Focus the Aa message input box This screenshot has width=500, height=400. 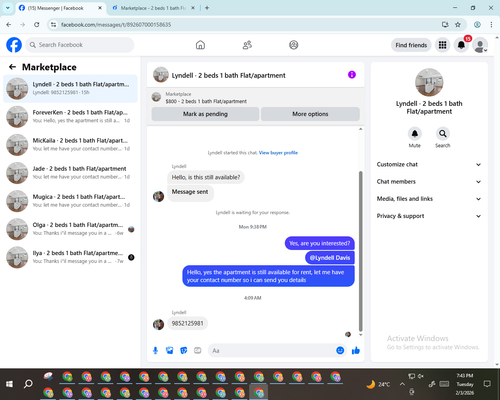[x=272, y=350]
